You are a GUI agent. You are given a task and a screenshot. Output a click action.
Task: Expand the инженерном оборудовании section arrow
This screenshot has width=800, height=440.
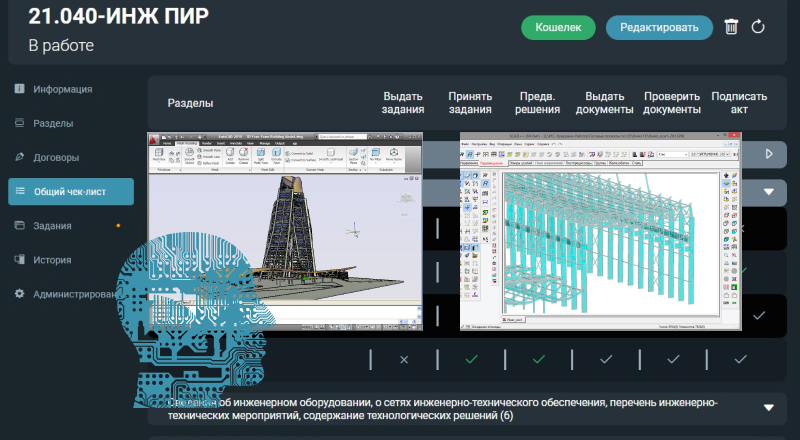pos(769,408)
